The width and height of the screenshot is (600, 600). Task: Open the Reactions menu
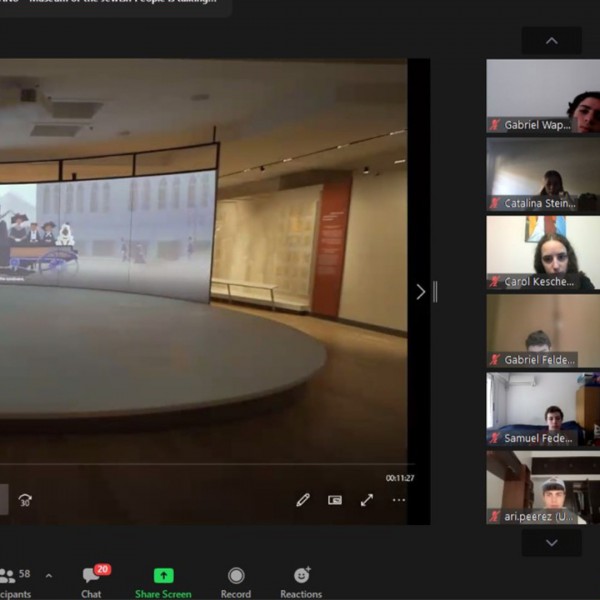pos(301,582)
